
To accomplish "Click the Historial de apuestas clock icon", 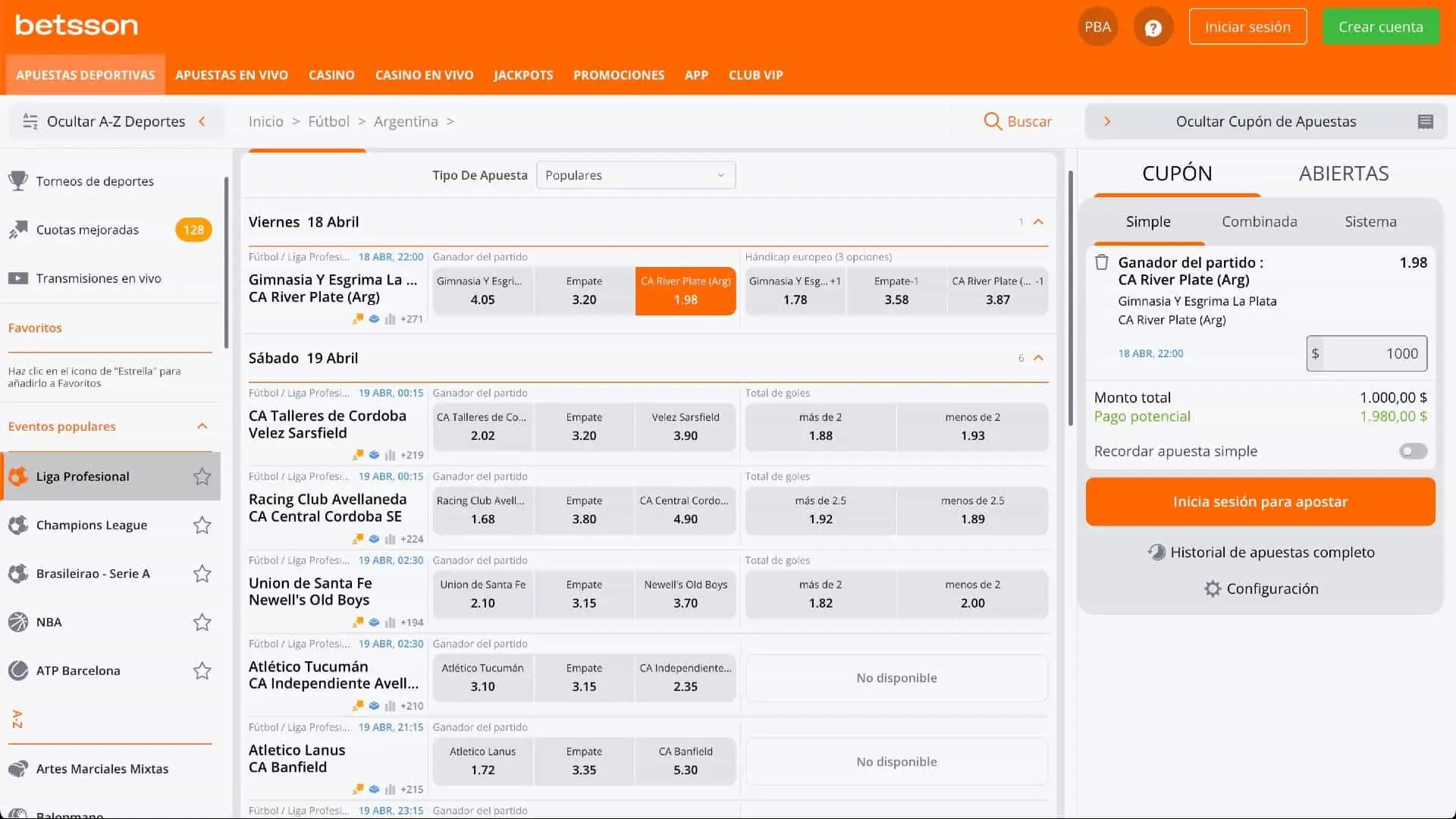I will pyautogui.click(x=1156, y=552).
